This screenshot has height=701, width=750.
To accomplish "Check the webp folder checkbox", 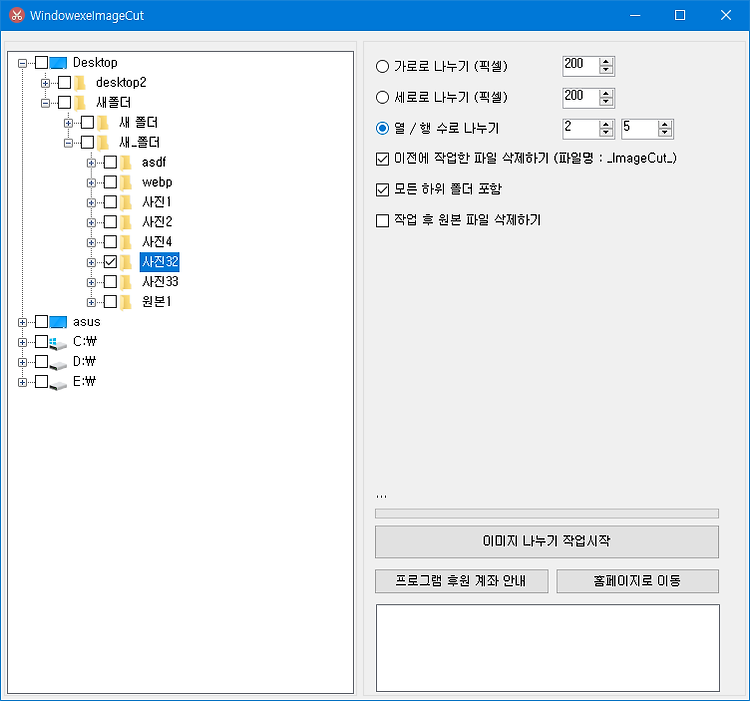I will click(110, 182).
